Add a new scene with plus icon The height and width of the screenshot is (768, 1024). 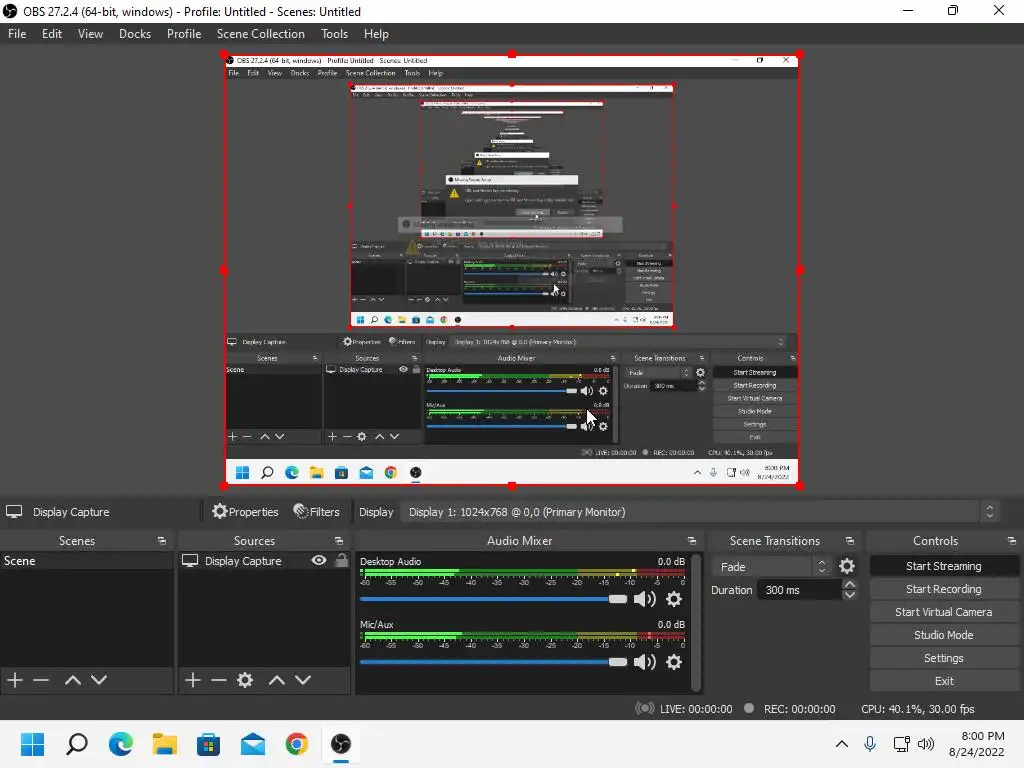[x=14, y=680]
